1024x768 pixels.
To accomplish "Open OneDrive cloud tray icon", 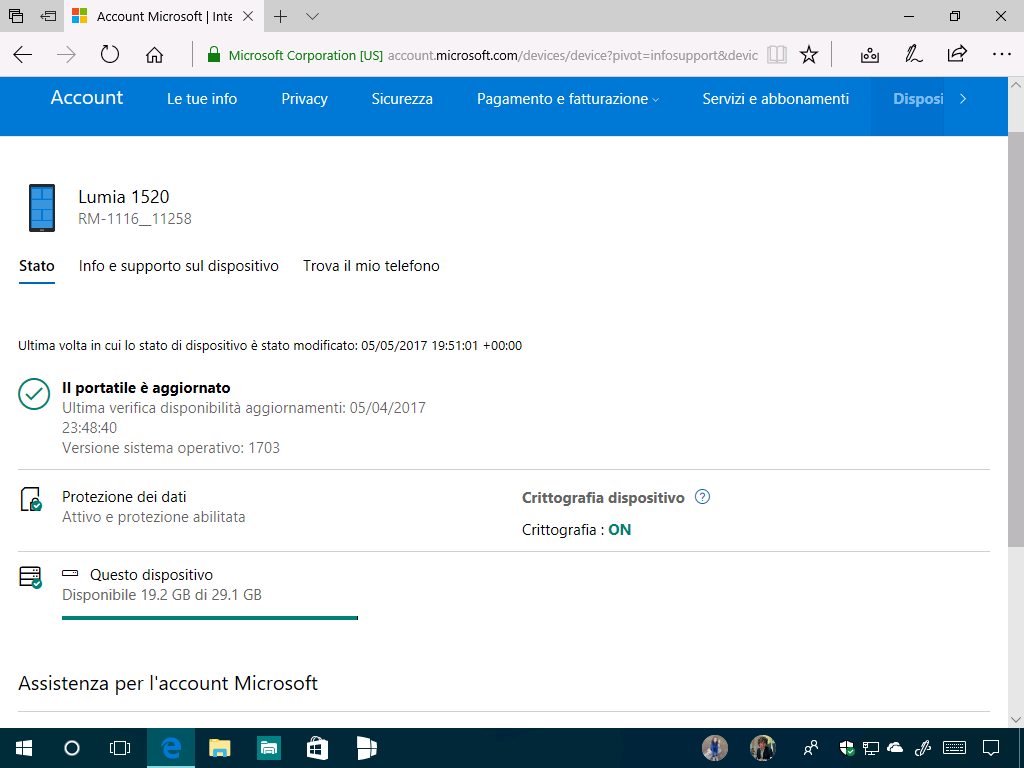I will 895,747.
